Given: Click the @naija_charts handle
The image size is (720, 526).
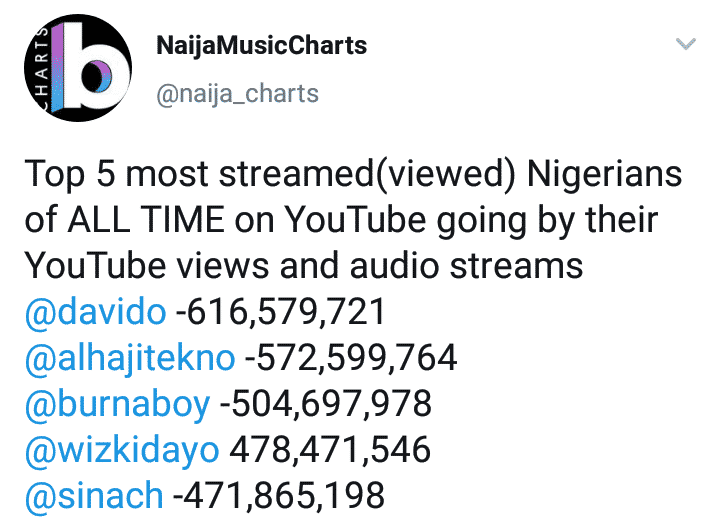Looking at the screenshot, I should 238,94.
